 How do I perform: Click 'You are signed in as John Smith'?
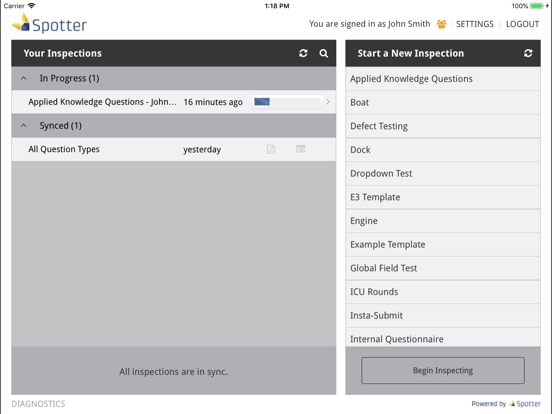[x=370, y=24]
